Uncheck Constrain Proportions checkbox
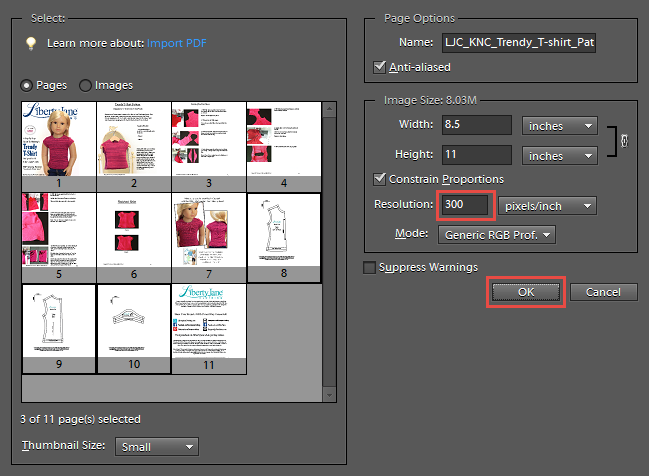 coord(379,179)
